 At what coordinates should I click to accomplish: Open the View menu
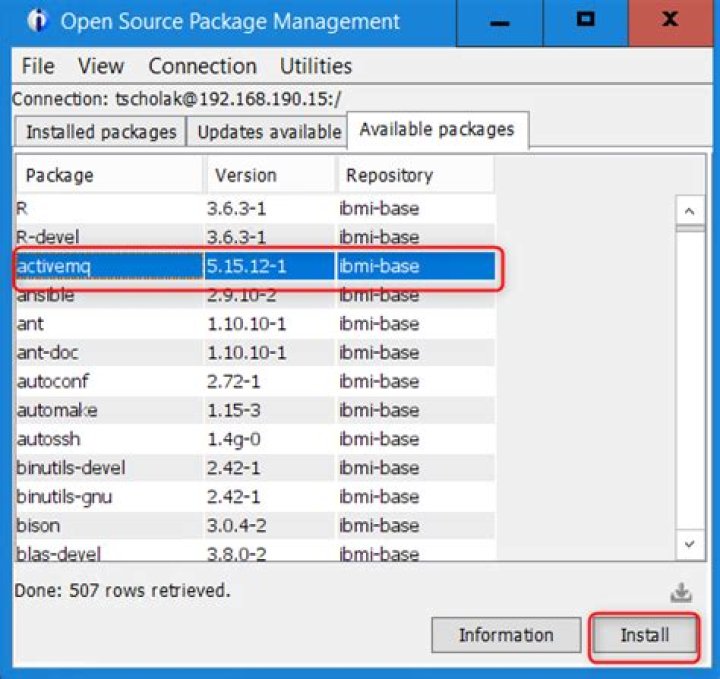click(101, 66)
